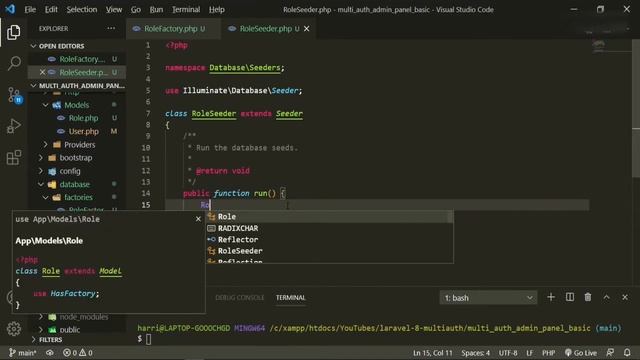Click the editor vertical scrollbar
This screenshot has height=360, width=640.
pos(636,108)
